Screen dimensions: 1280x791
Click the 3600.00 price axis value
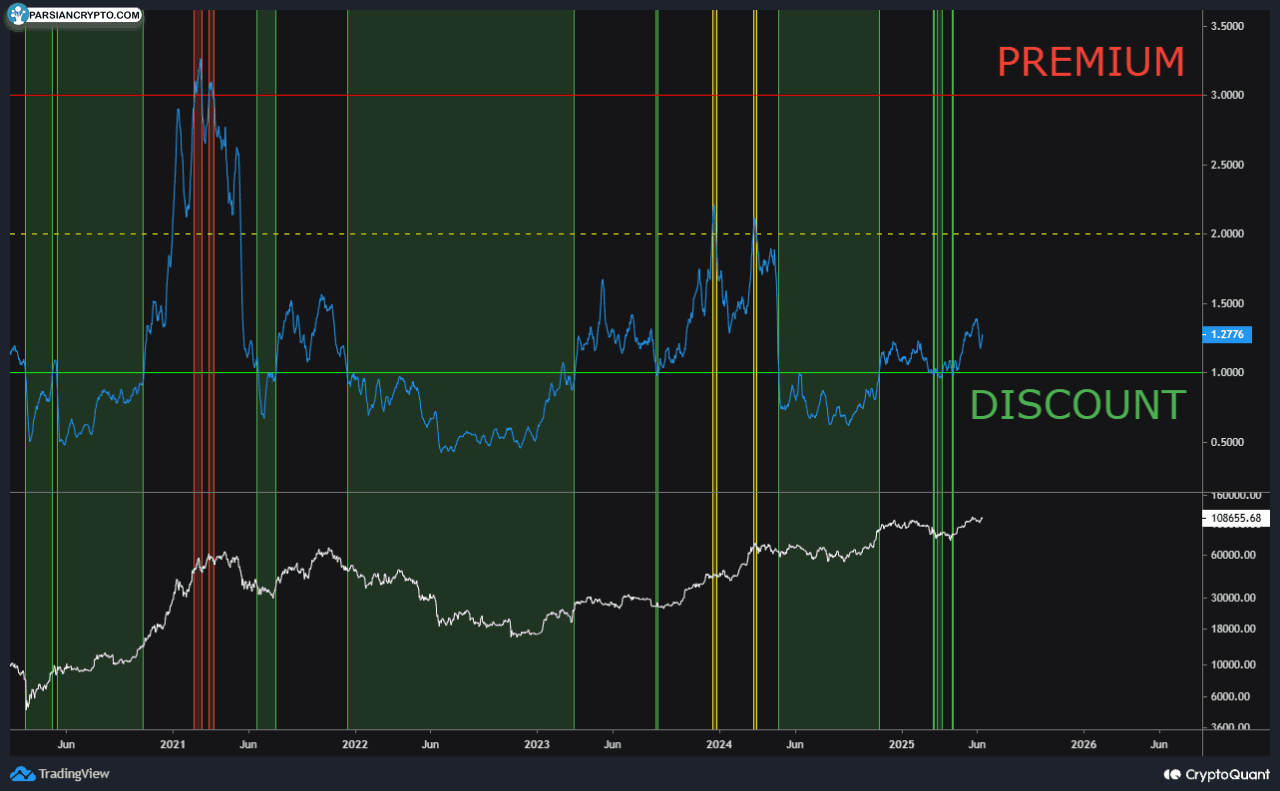pos(1229,727)
